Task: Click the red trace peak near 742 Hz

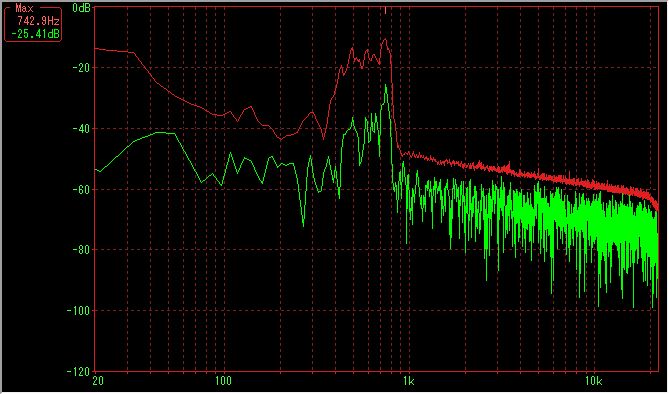Action: pyautogui.click(x=385, y=40)
